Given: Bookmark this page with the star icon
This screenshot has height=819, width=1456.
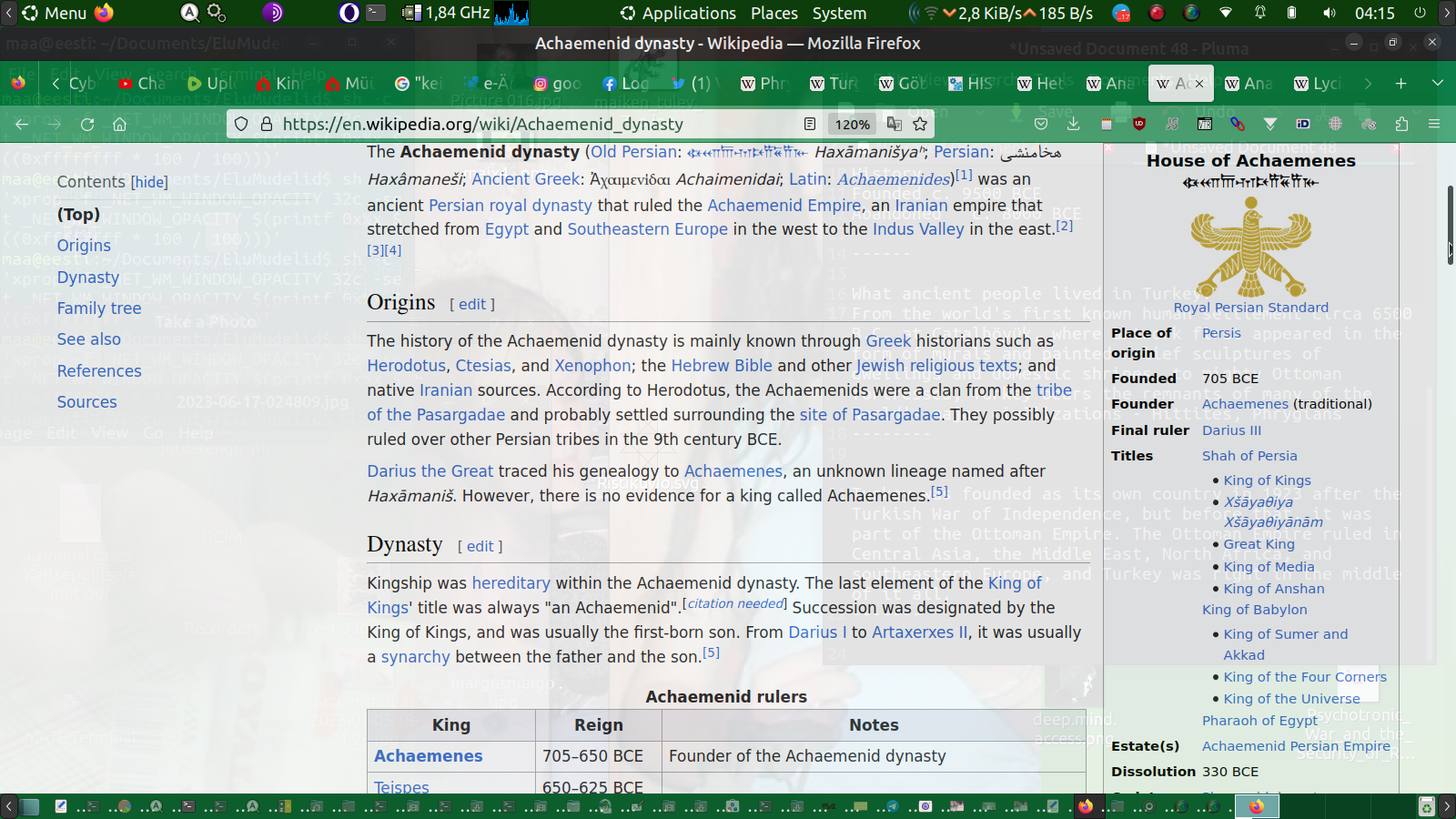Looking at the screenshot, I should coord(920,124).
